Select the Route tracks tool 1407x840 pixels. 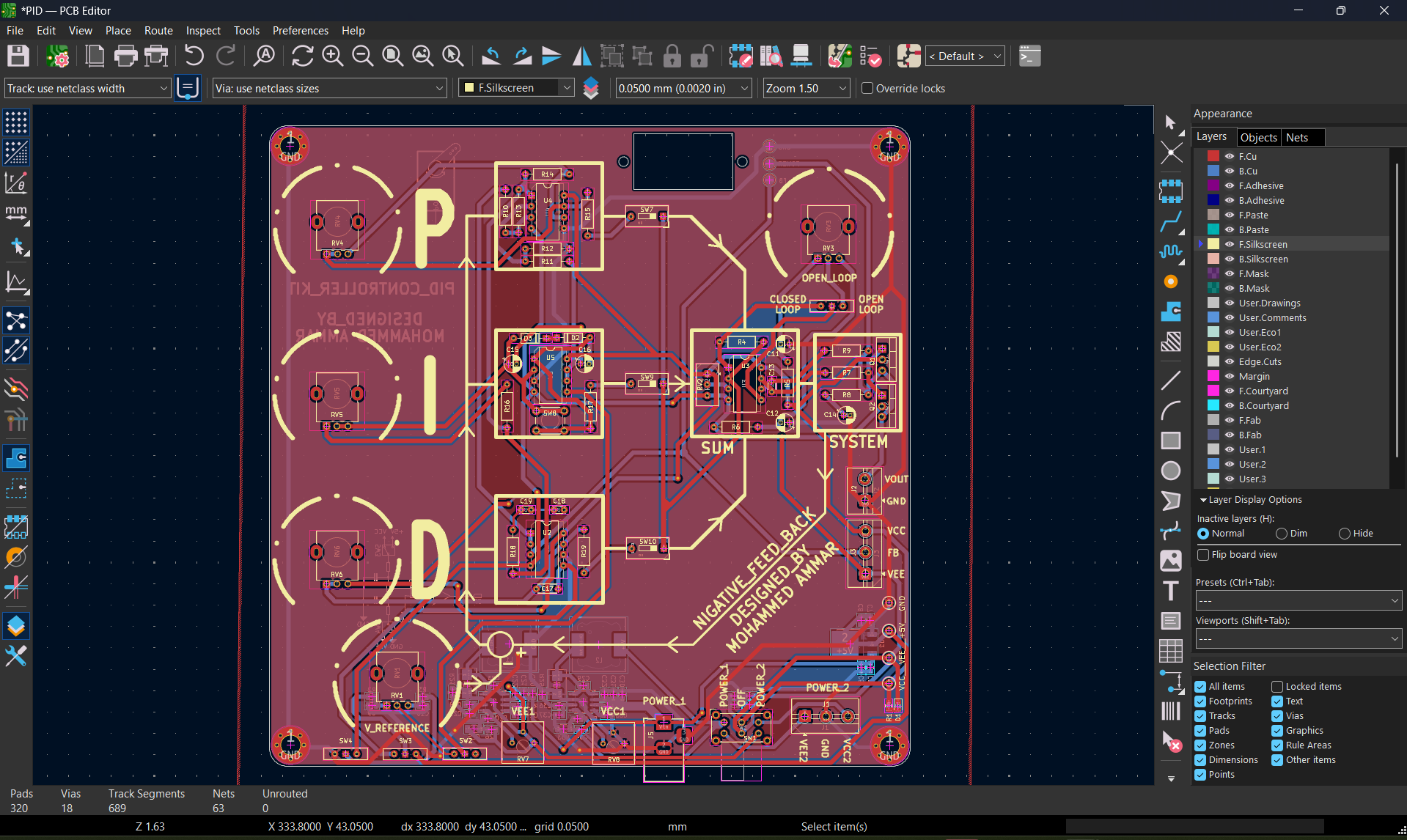click(1171, 221)
